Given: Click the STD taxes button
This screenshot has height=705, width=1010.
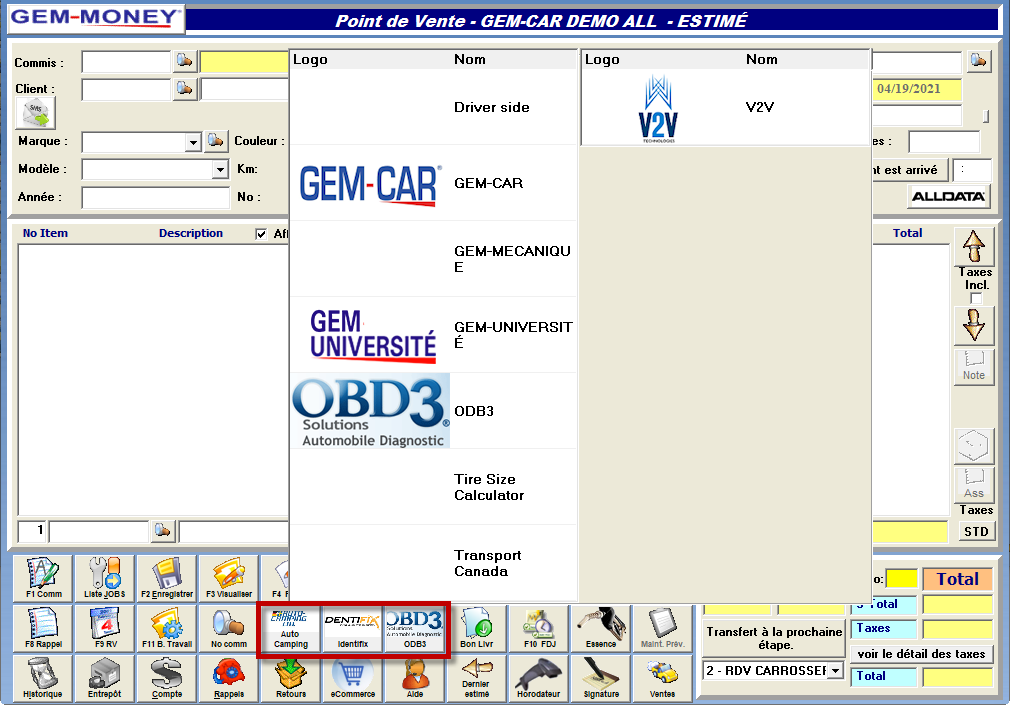Looking at the screenshot, I should (x=976, y=532).
